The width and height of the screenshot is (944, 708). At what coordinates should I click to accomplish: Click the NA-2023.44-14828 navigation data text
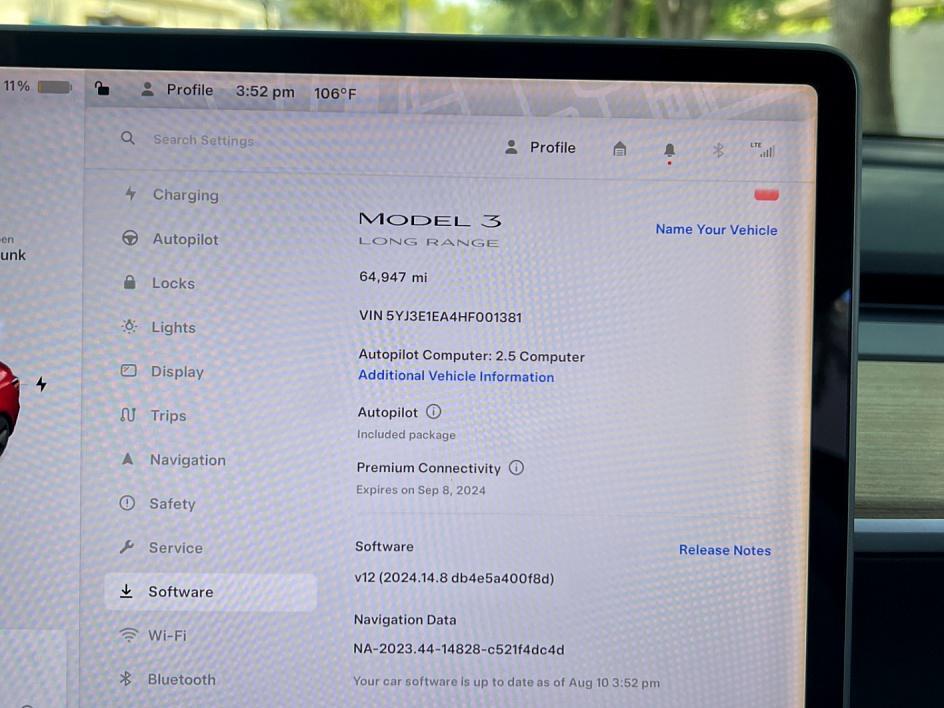(459, 650)
